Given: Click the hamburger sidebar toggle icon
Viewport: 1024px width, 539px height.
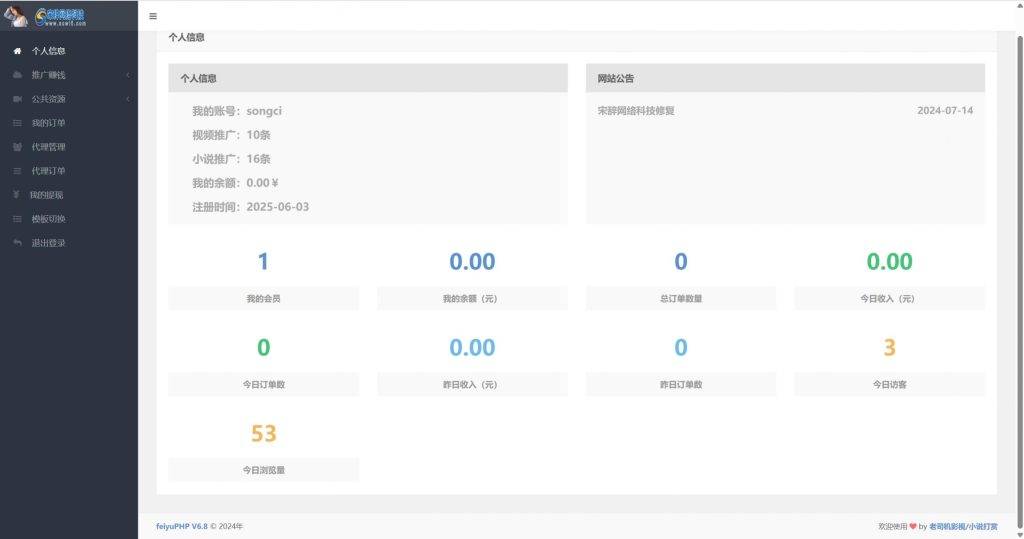Looking at the screenshot, I should (153, 16).
